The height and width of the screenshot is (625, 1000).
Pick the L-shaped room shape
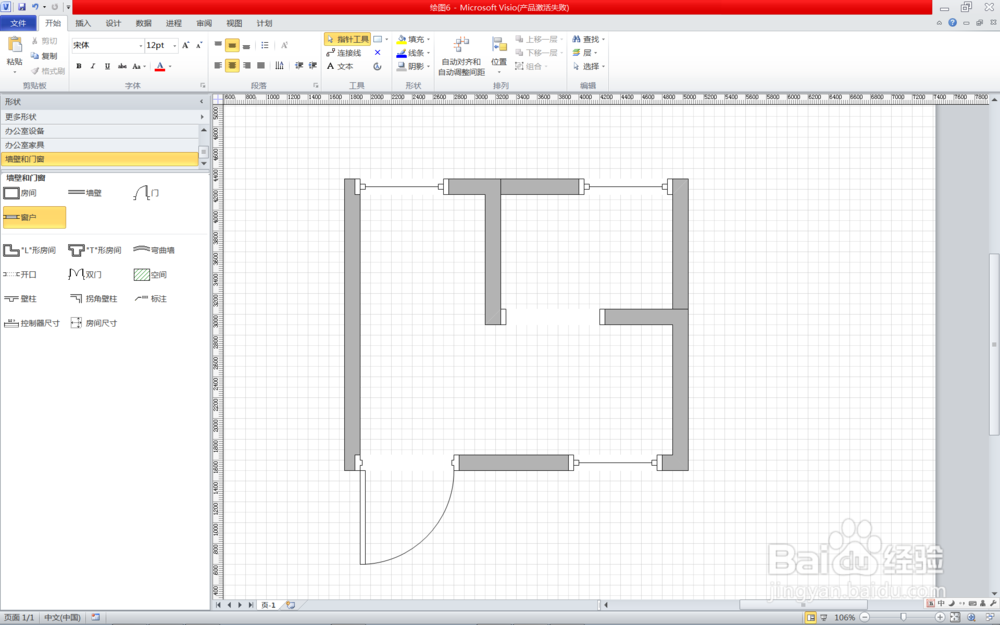pos(29,250)
